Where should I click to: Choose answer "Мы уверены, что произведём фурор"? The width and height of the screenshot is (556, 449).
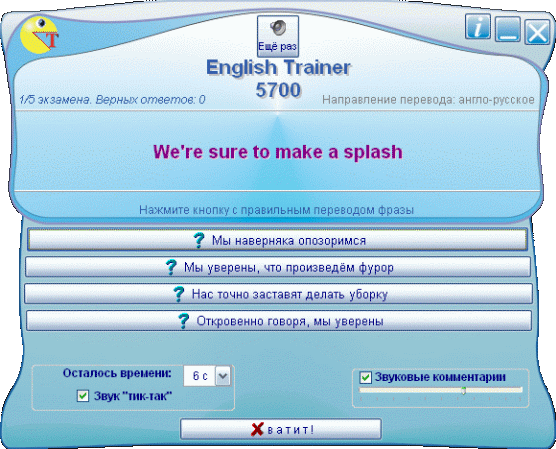pos(278,267)
